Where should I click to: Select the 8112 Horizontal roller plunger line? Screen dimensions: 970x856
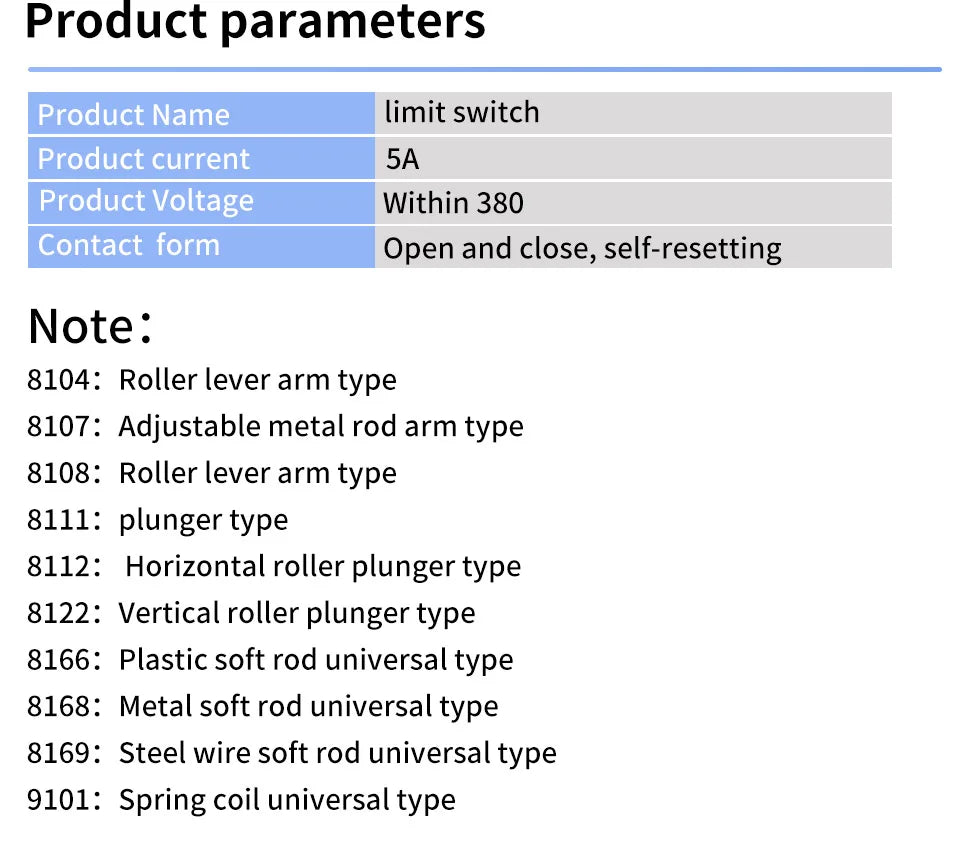point(274,567)
